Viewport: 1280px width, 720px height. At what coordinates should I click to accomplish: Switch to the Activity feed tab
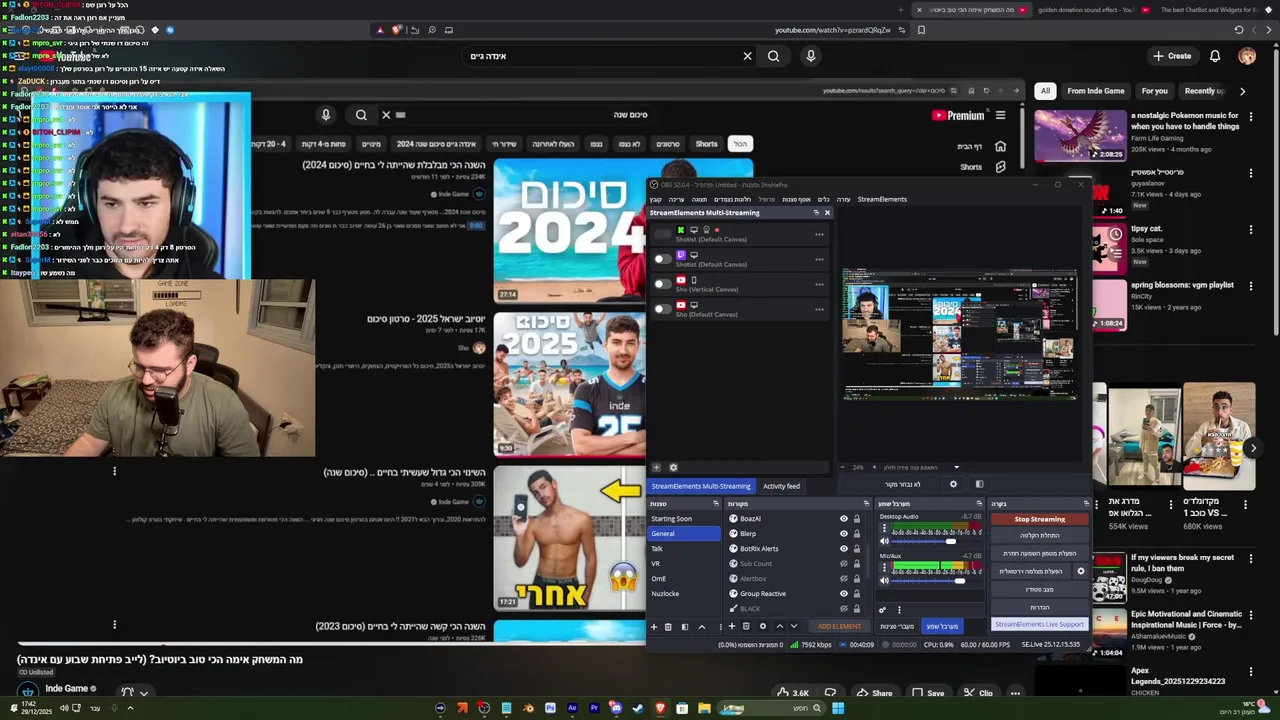click(x=781, y=486)
